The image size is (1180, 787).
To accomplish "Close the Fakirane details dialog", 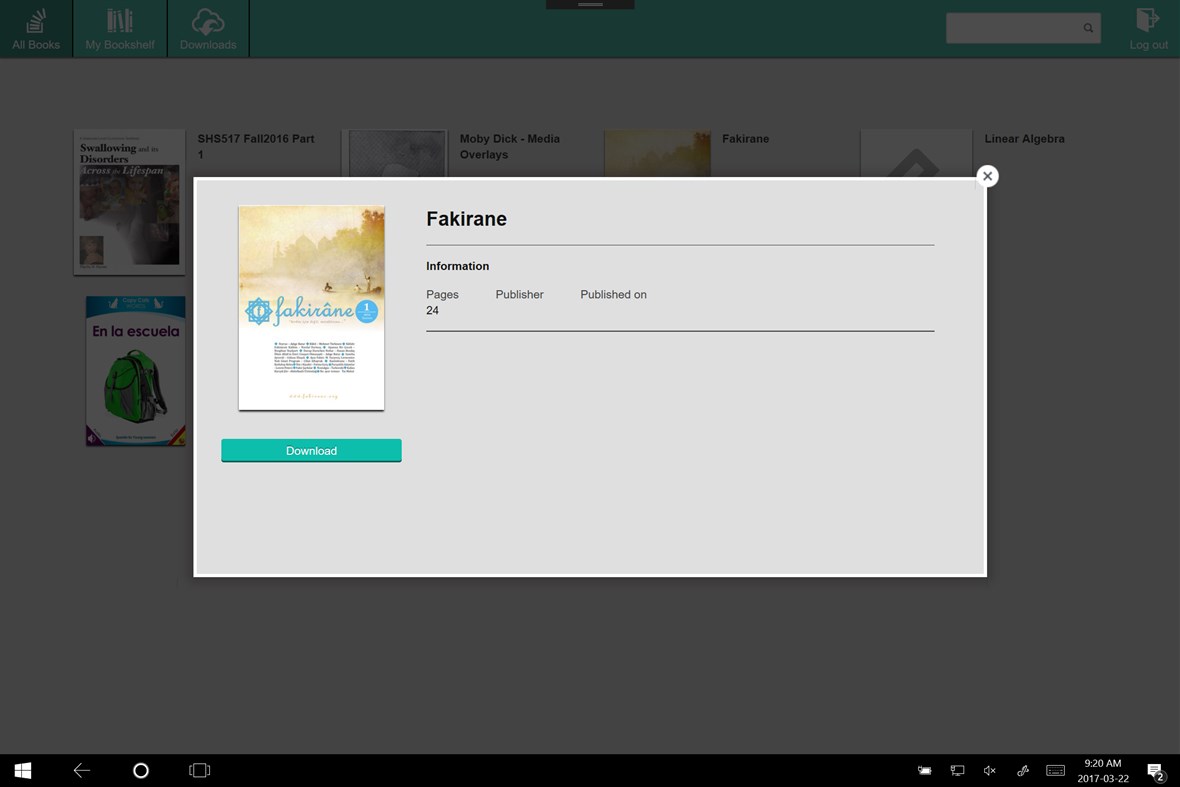I will pos(987,176).
